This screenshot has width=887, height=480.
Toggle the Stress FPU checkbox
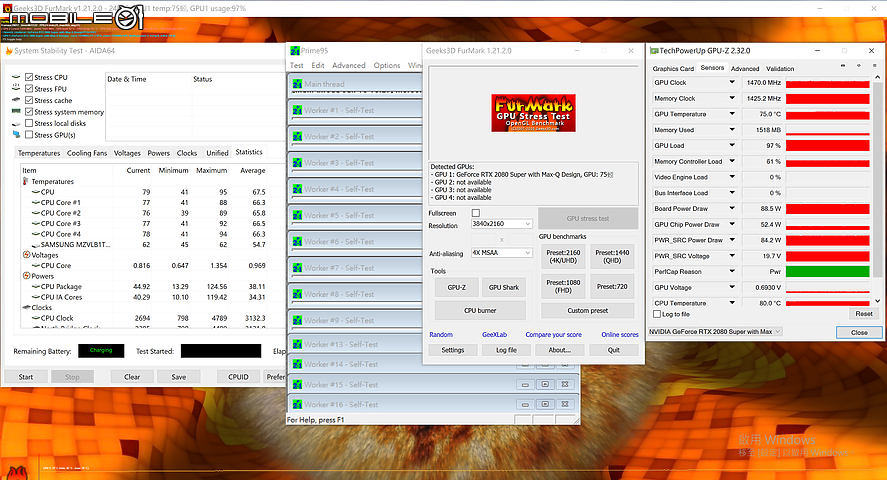click(29, 89)
